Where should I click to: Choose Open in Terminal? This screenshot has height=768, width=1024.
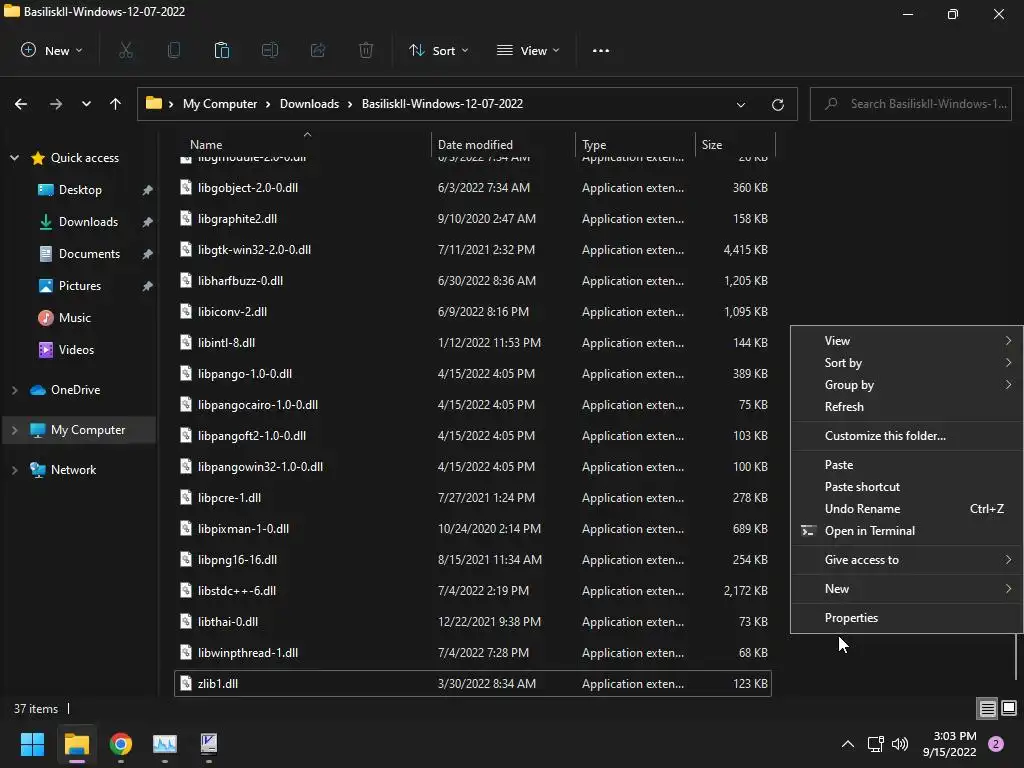(x=906, y=530)
